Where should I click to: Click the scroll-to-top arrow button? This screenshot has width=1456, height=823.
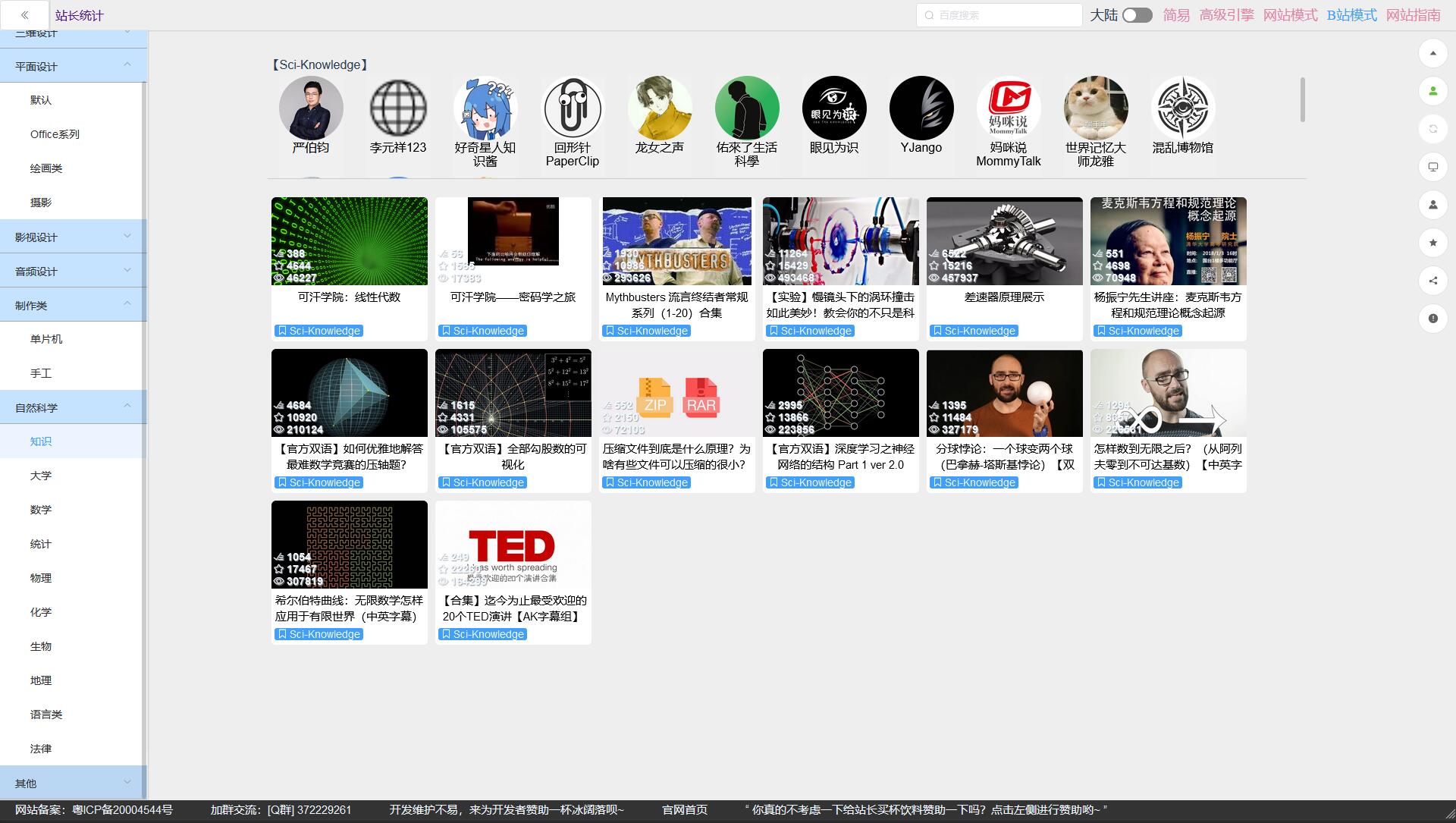pos(1432,53)
